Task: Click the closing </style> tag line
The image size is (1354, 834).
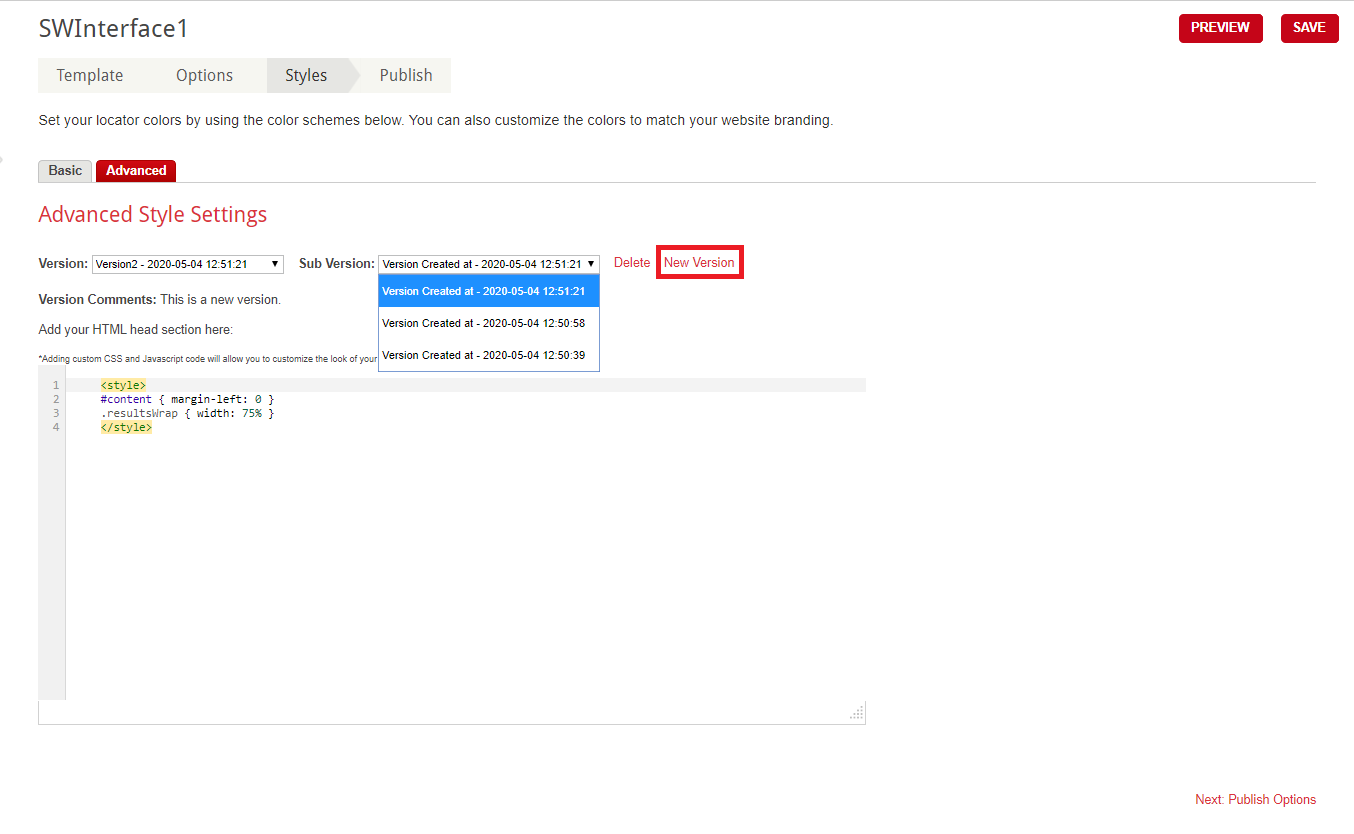Action: (x=126, y=427)
